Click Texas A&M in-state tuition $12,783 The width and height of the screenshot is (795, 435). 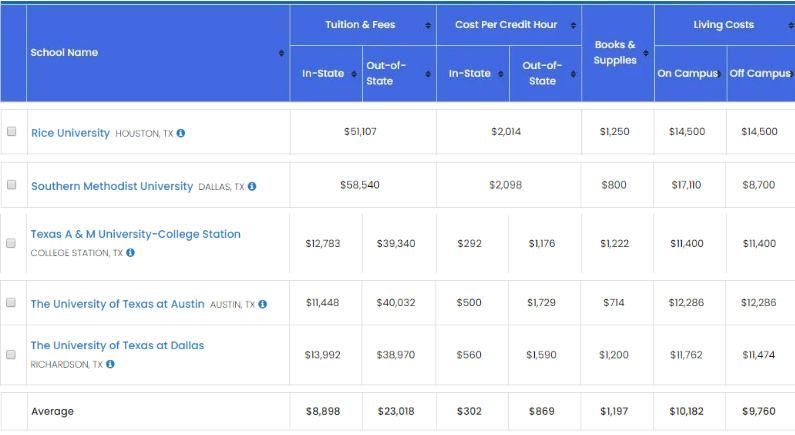323,244
